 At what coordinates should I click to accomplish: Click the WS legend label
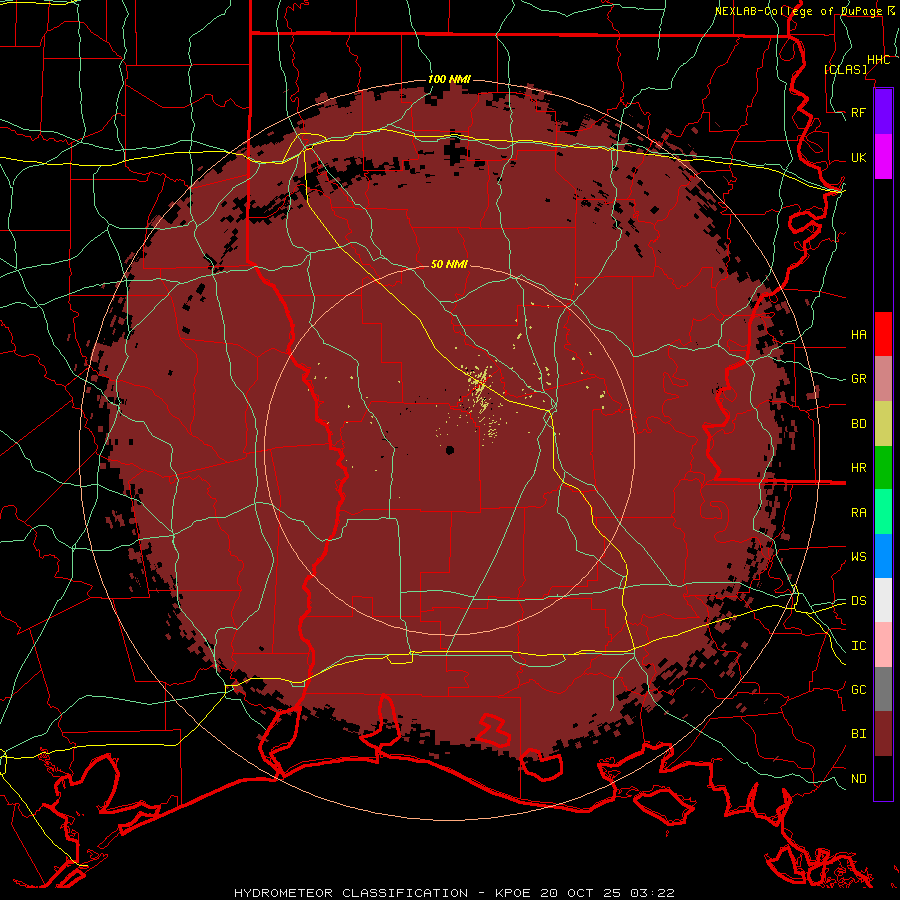pyautogui.click(x=858, y=556)
